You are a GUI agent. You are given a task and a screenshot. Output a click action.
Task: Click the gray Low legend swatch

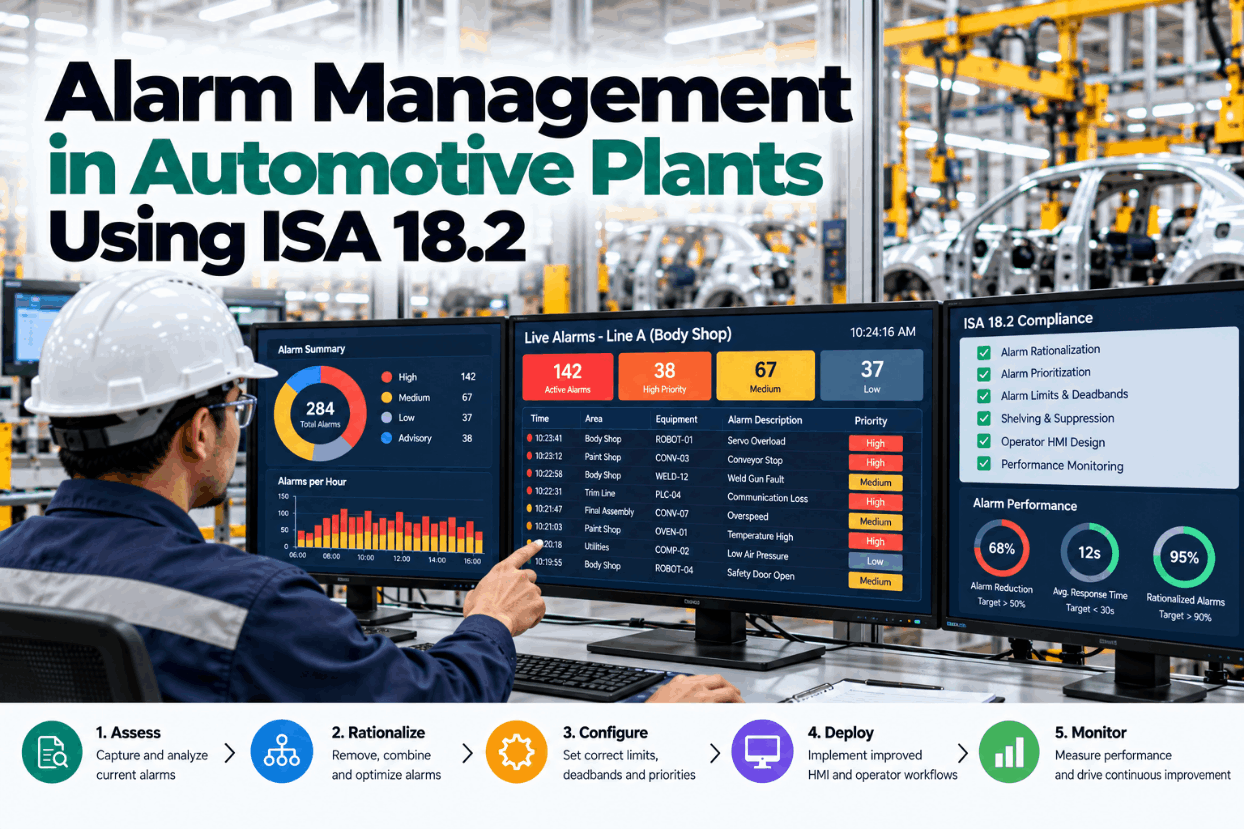click(x=387, y=417)
